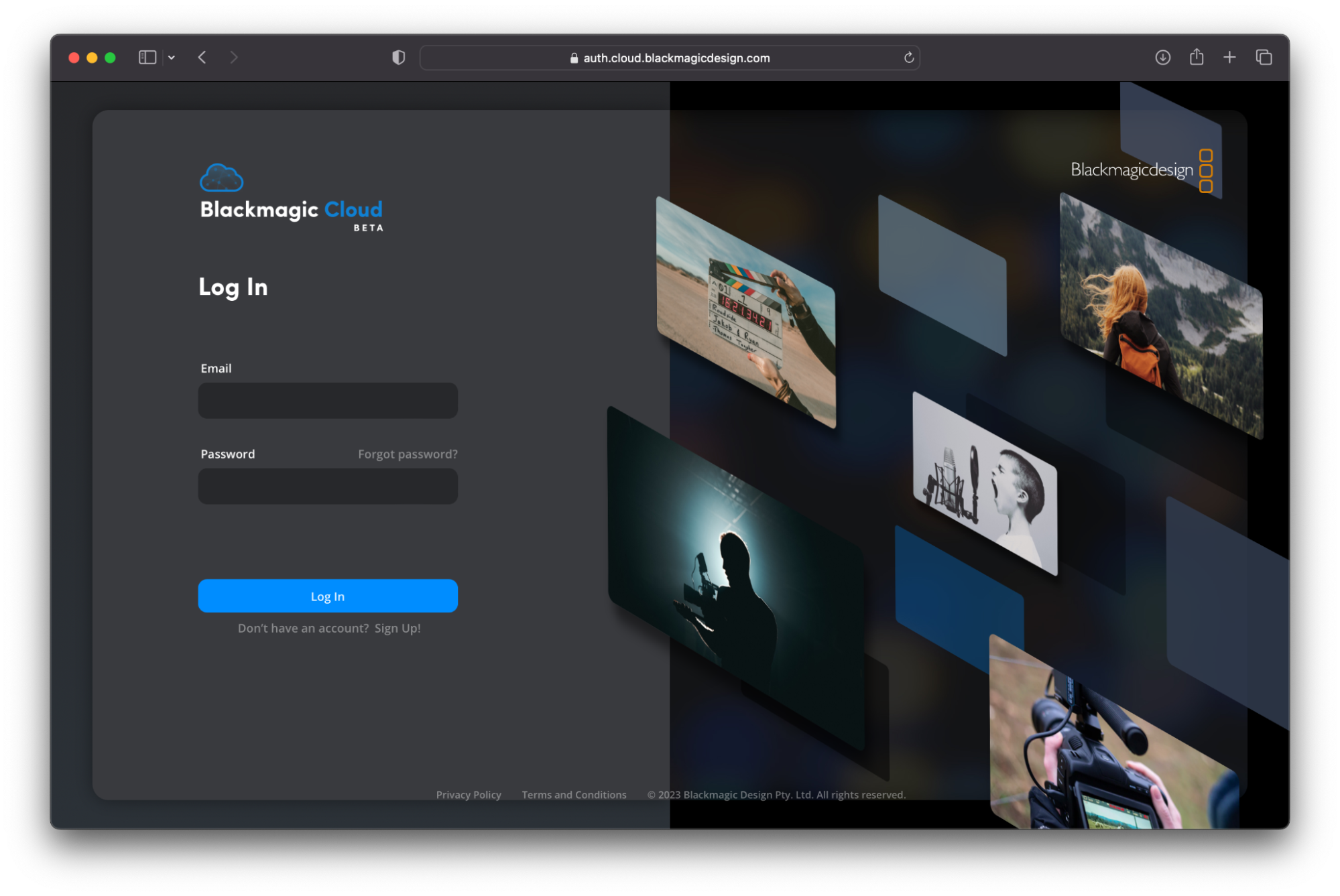Click the Password field label
Viewport: 1340px width, 896px height.
pyautogui.click(x=228, y=454)
